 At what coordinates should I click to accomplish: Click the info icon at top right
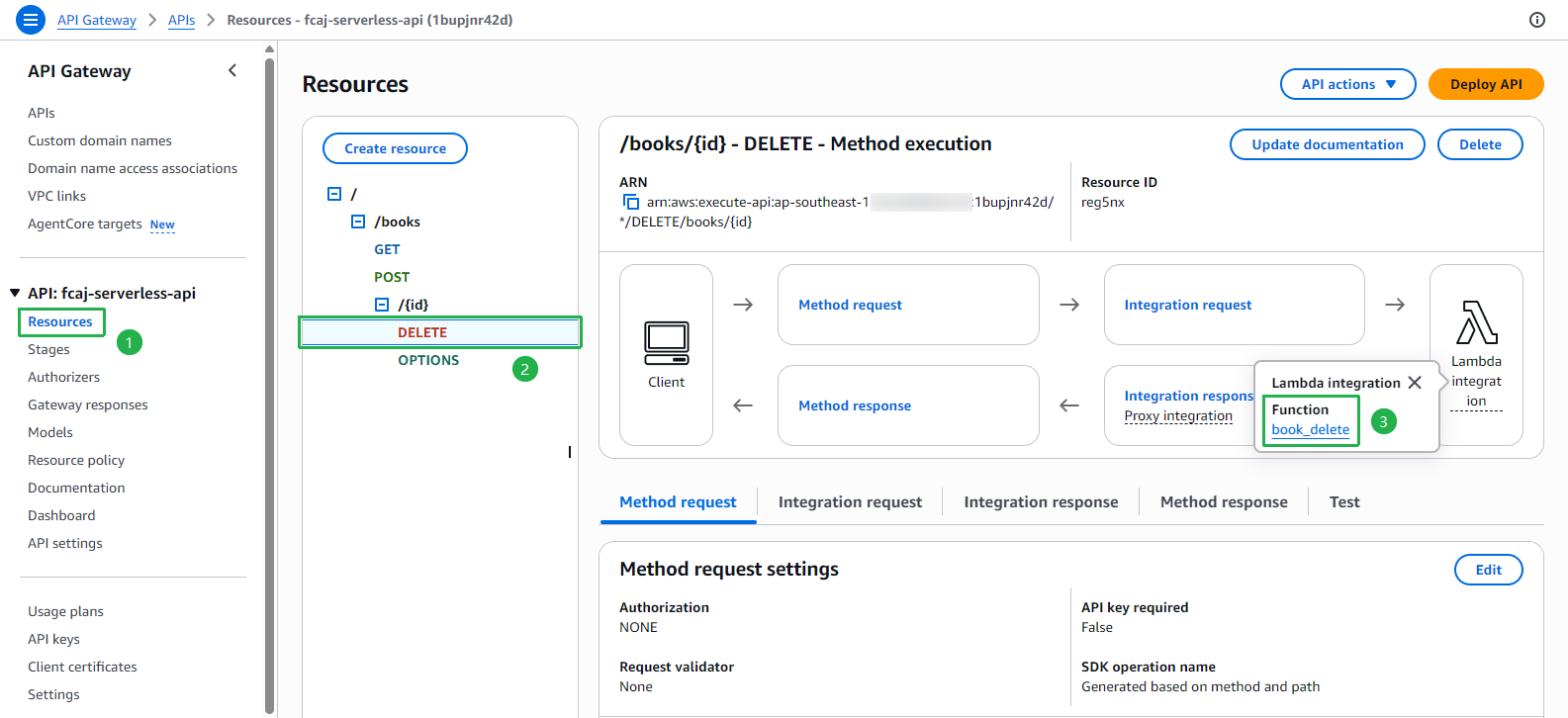point(1537,20)
